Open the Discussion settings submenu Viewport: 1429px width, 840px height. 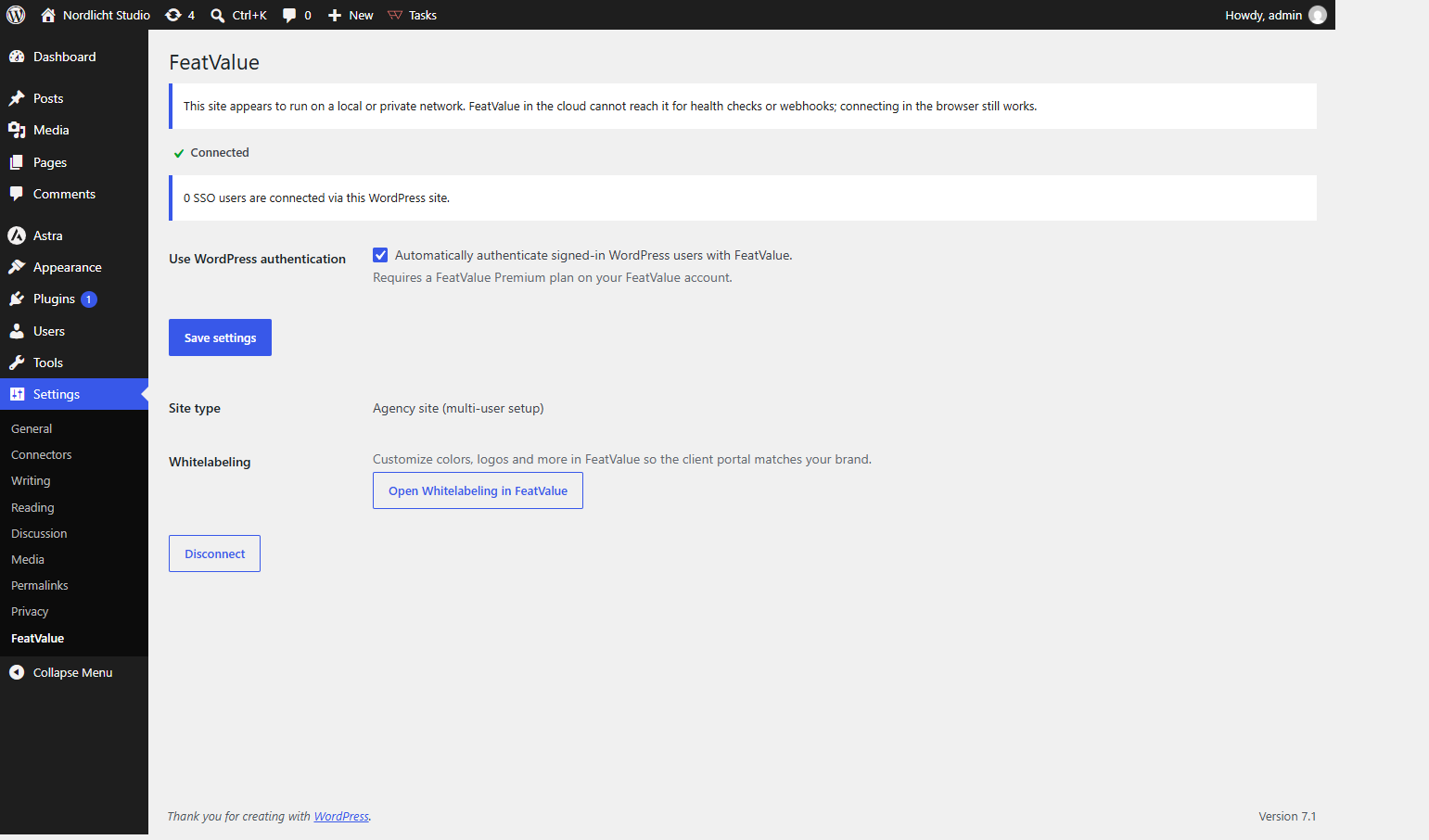[x=39, y=533]
